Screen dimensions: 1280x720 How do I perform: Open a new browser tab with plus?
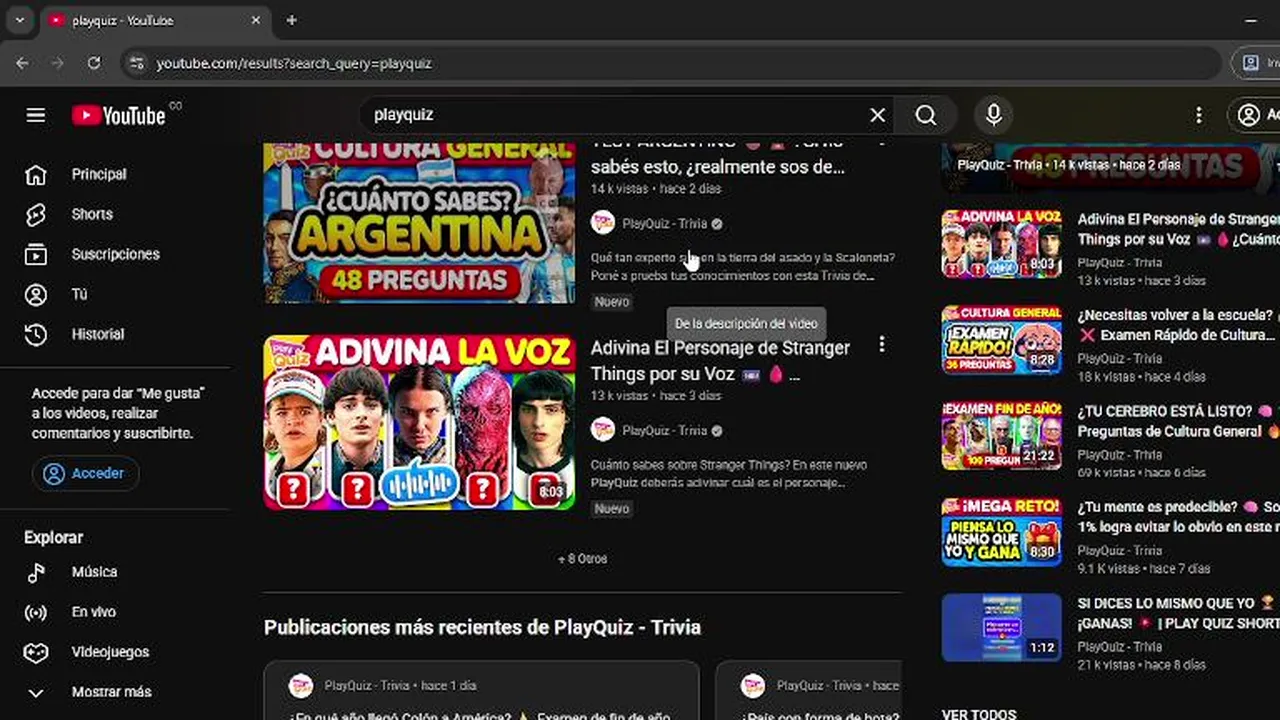[x=291, y=20]
